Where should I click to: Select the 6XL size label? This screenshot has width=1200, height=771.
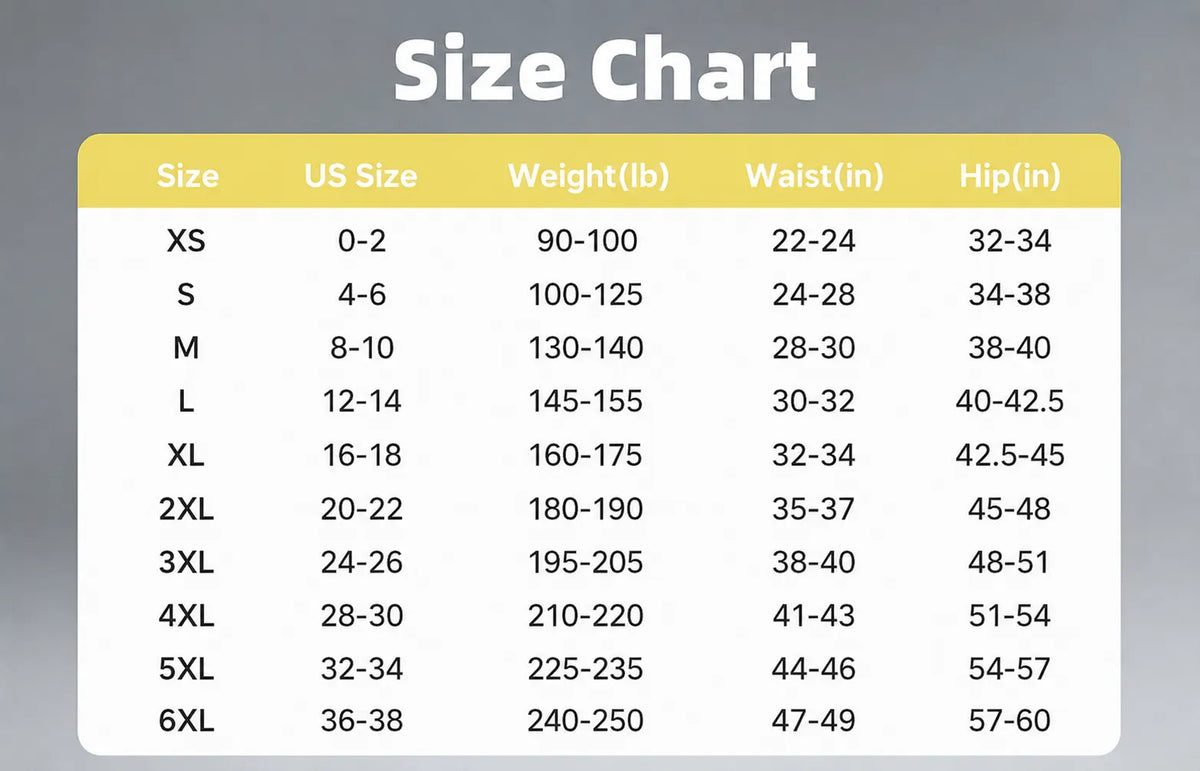click(186, 721)
